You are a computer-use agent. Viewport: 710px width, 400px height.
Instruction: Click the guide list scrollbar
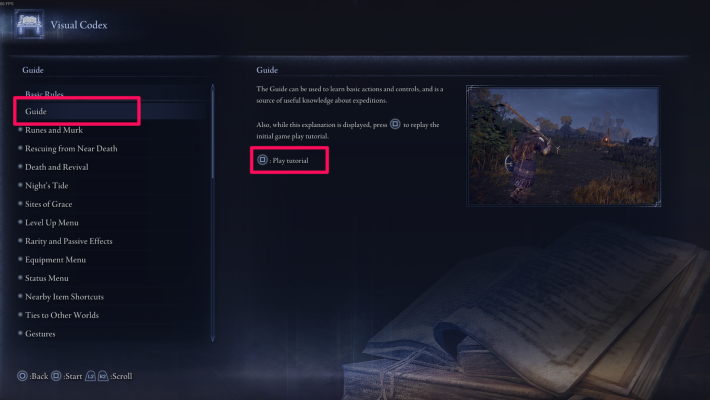pos(212,212)
